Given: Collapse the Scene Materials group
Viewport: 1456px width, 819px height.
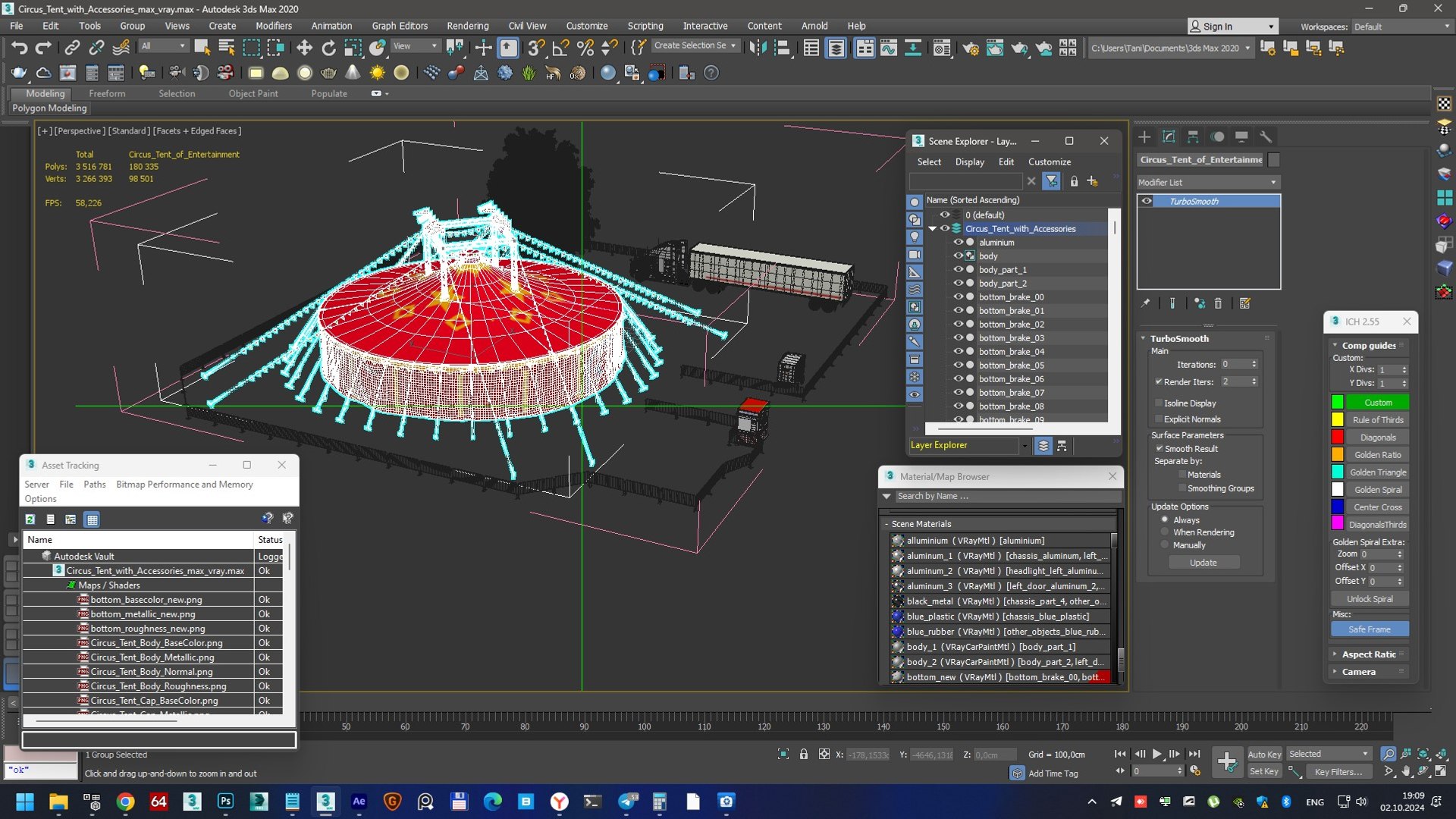Looking at the screenshot, I should tap(886, 524).
